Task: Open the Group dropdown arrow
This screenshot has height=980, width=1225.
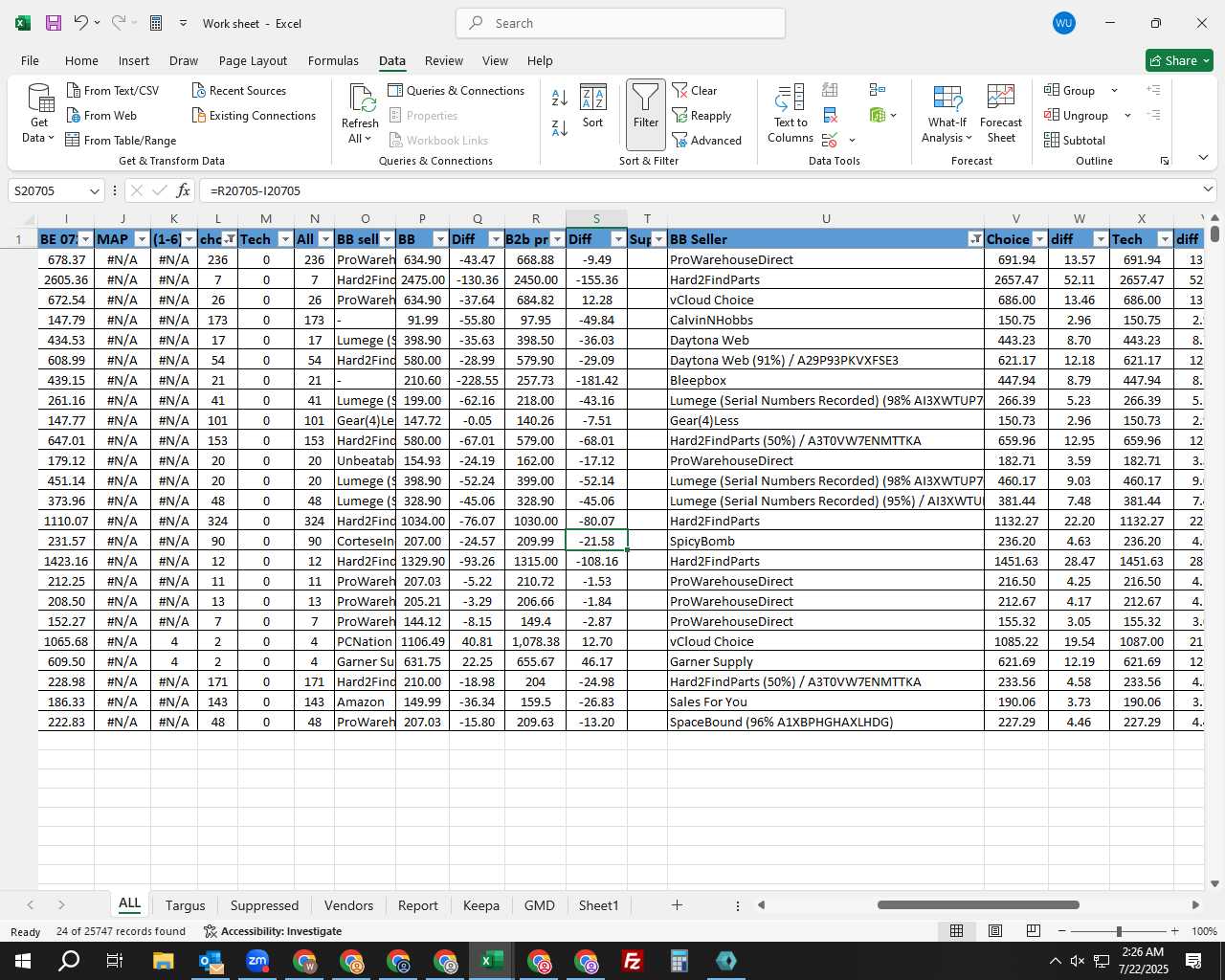Action: 1114,91
